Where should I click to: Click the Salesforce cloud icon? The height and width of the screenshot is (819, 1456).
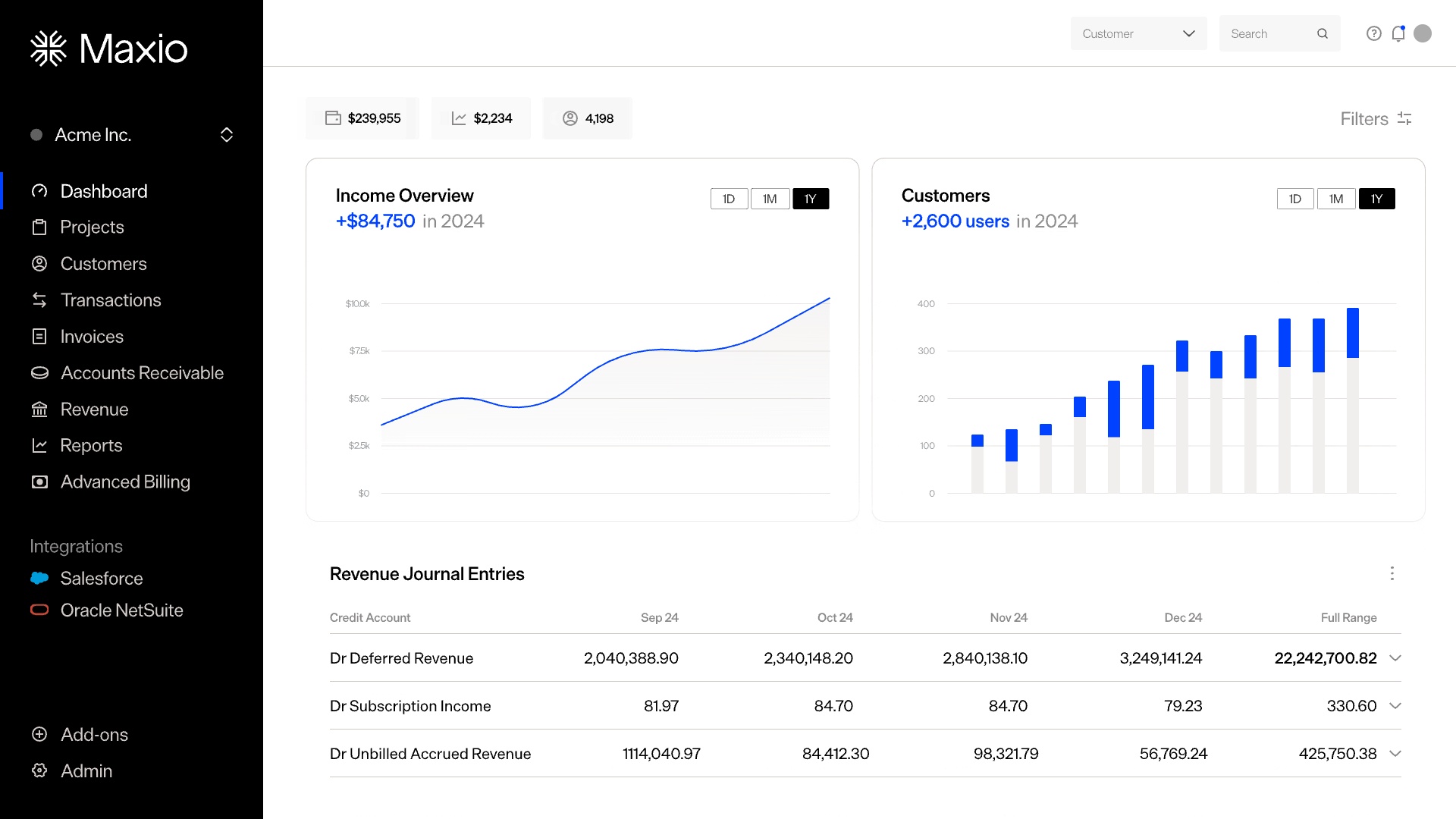point(39,578)
